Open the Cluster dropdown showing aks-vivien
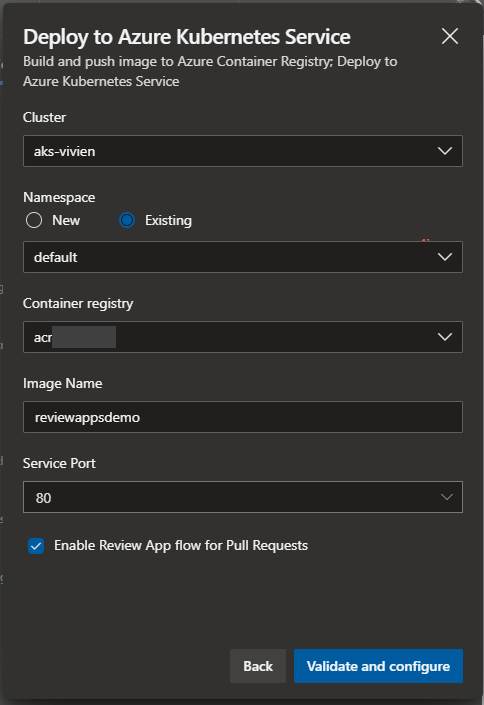Viewport: 484px width, 705px height. (x=243, y=151)
